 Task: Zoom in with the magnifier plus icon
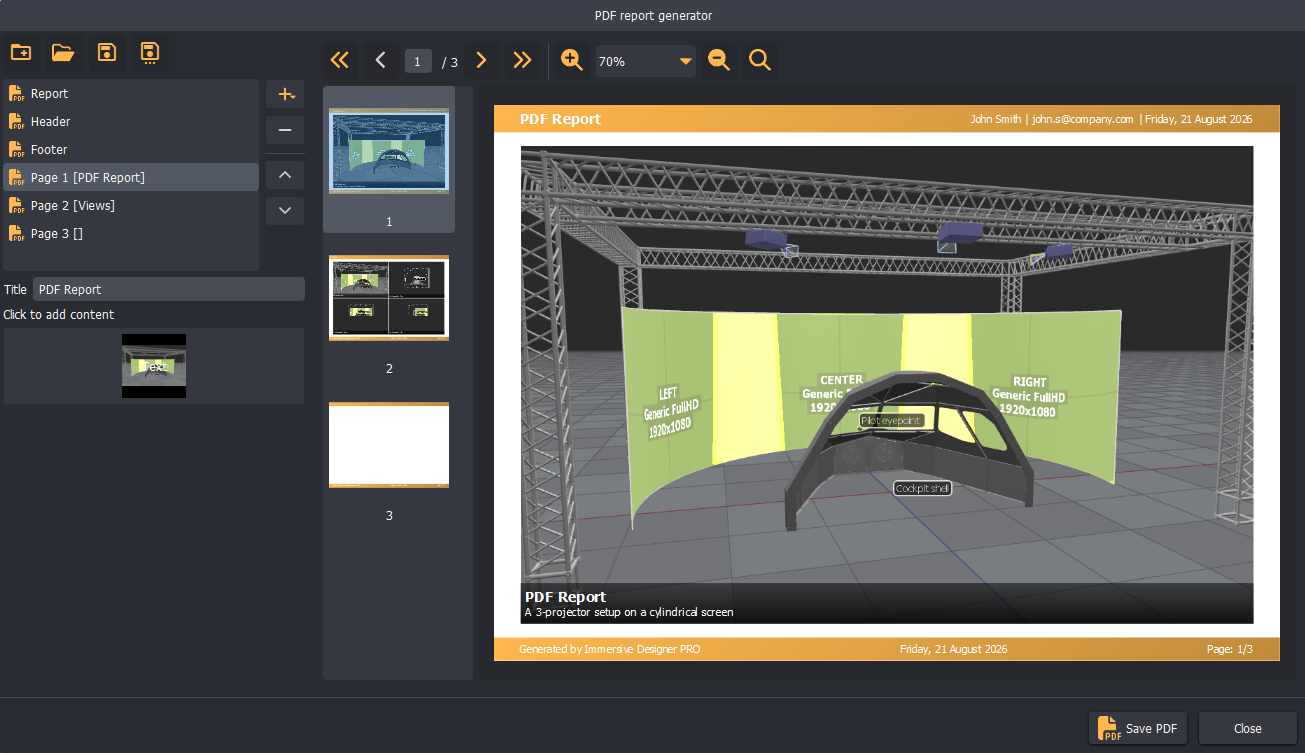(x=572, y=61)
